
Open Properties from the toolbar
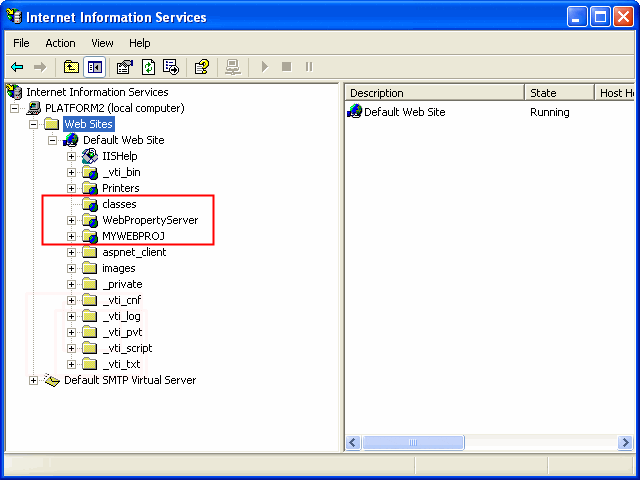pos(125,67)
